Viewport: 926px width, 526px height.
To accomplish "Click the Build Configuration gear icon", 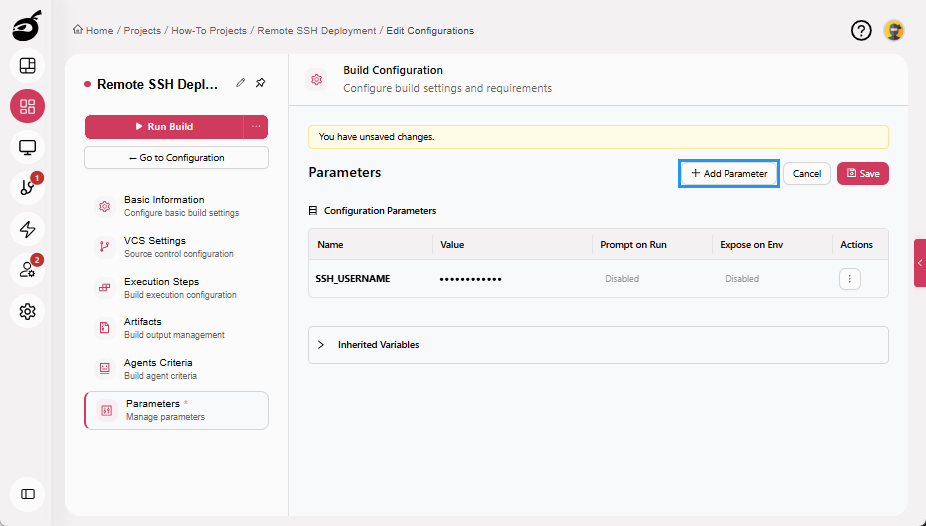I will tap(317, 79).
